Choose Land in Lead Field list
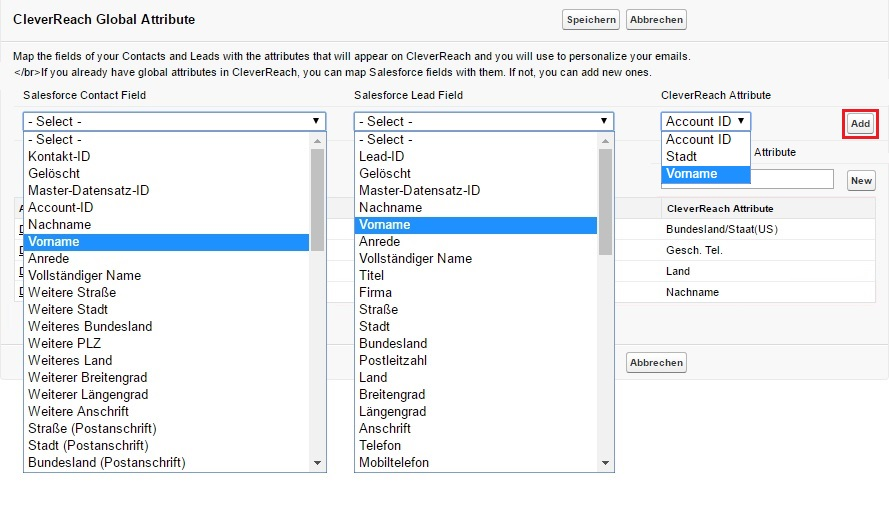The height and width of the screenshot is (517, 889). pos(476,378)
